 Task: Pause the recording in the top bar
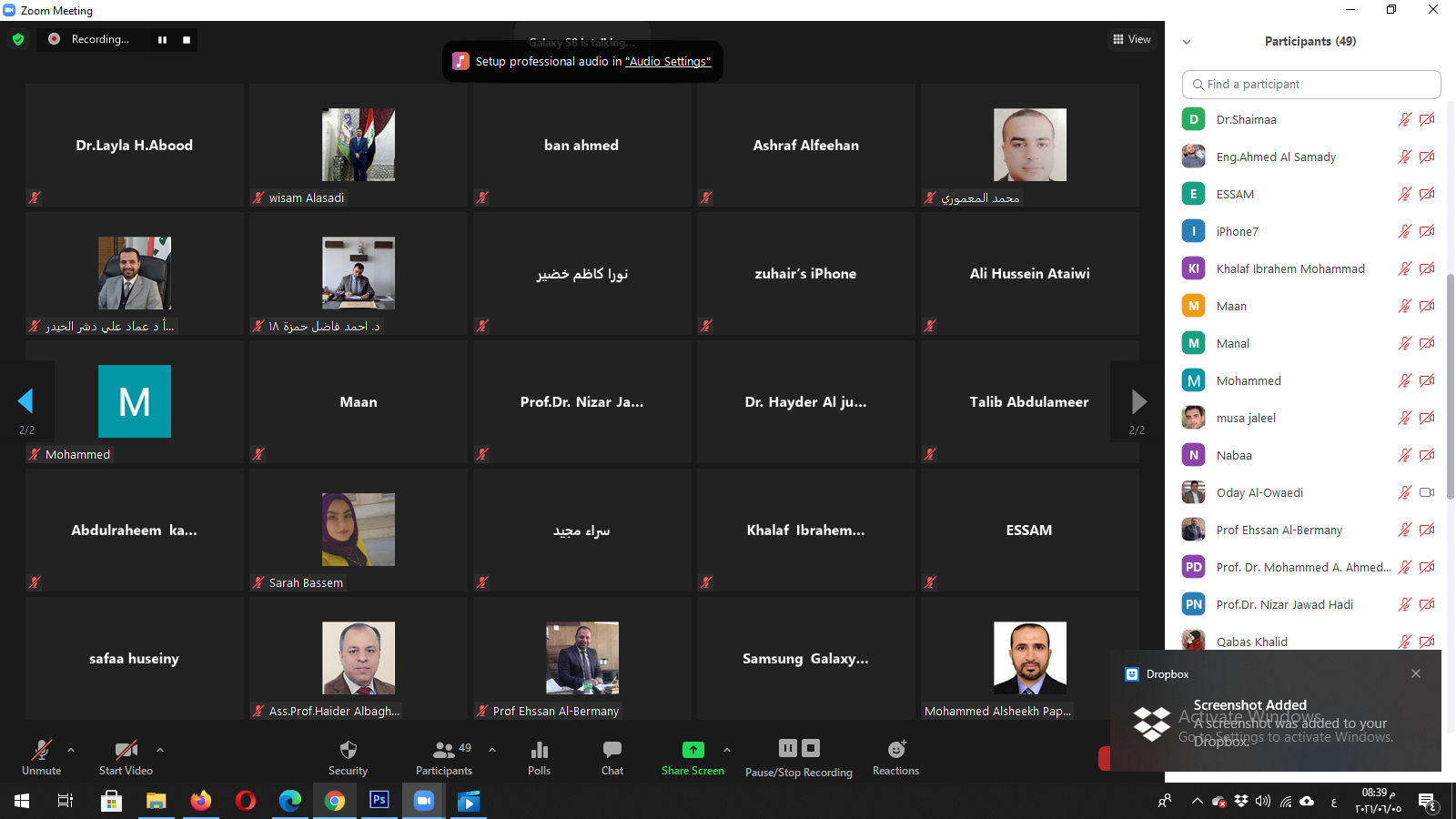[162, 39]
